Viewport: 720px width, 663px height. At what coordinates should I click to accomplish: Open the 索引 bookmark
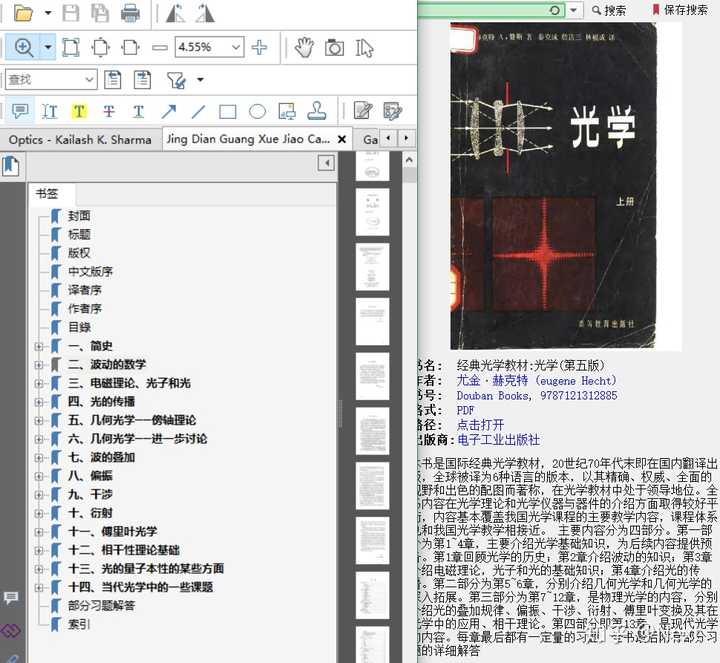coord(79,624)
